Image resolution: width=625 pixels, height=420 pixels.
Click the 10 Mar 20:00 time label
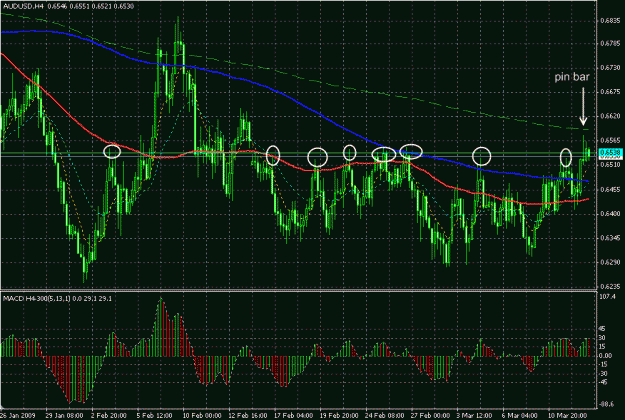pyautogui.click(x=567, y=416)
